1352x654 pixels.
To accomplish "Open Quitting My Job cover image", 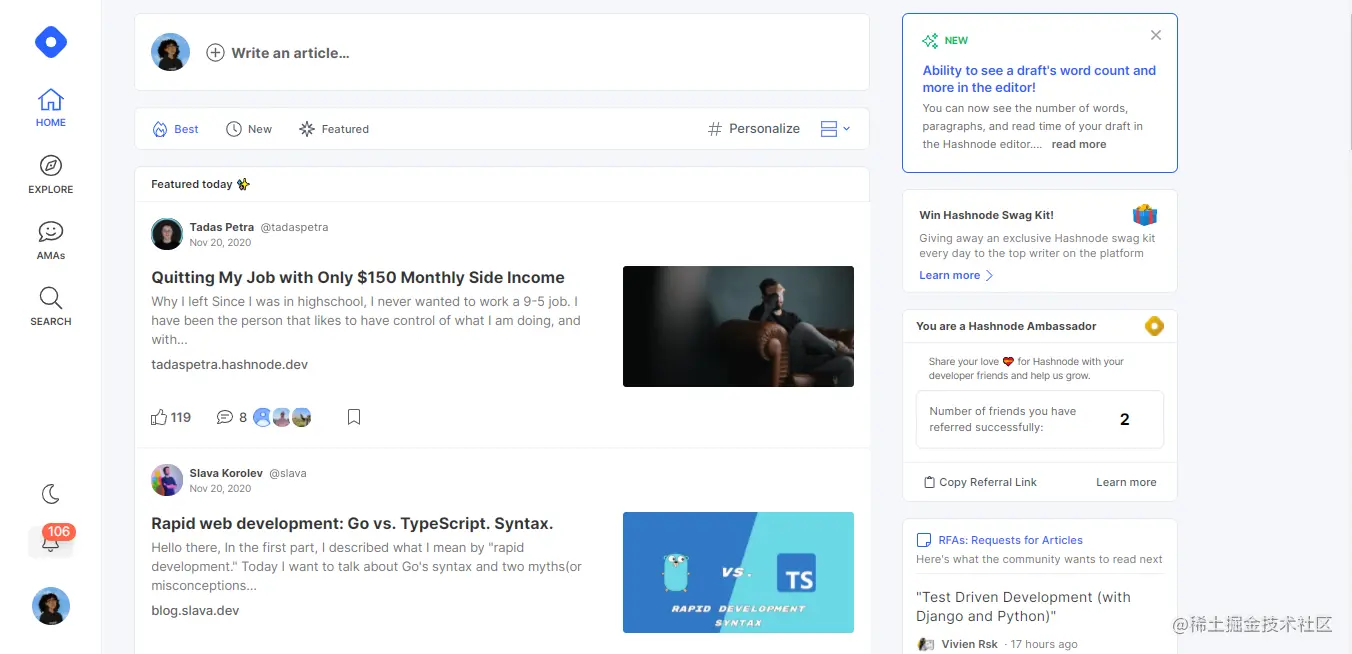I will (738, 326).
